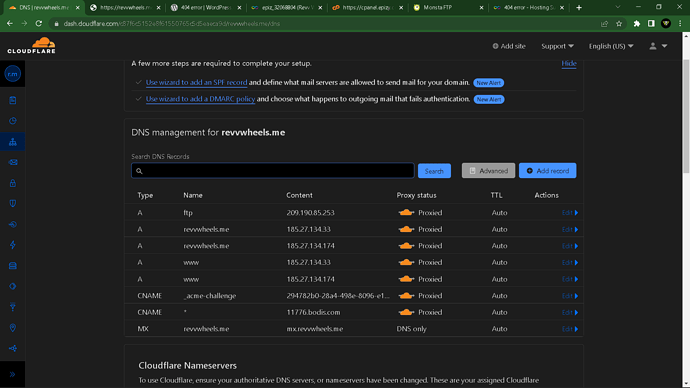This screenshot has height=388, width=690.
Task: Open the Traffic icon in sidebar
Action: tap(13, 348)
